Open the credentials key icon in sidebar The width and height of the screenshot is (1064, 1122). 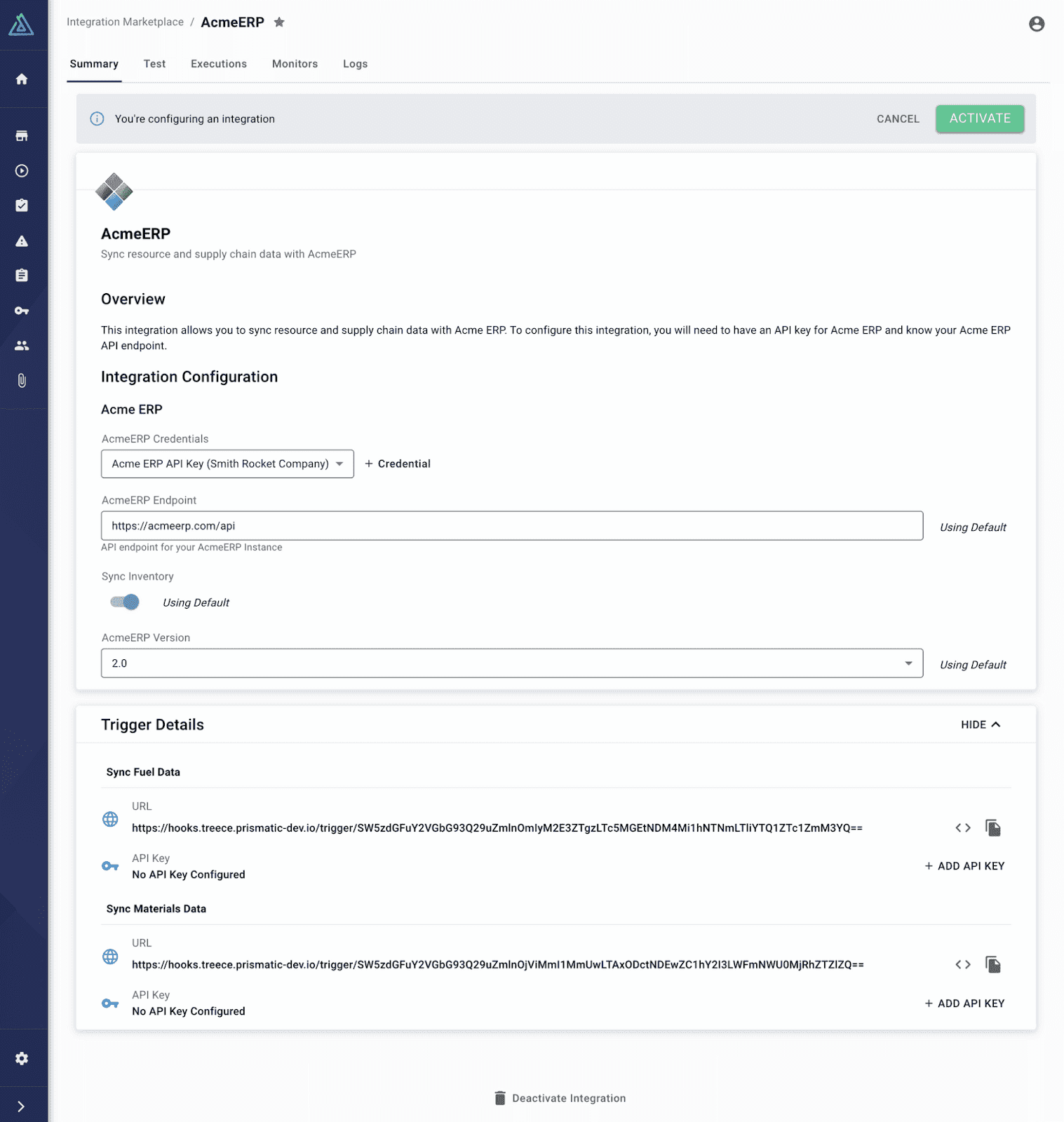pyautogui.click(x=22, y=311)
